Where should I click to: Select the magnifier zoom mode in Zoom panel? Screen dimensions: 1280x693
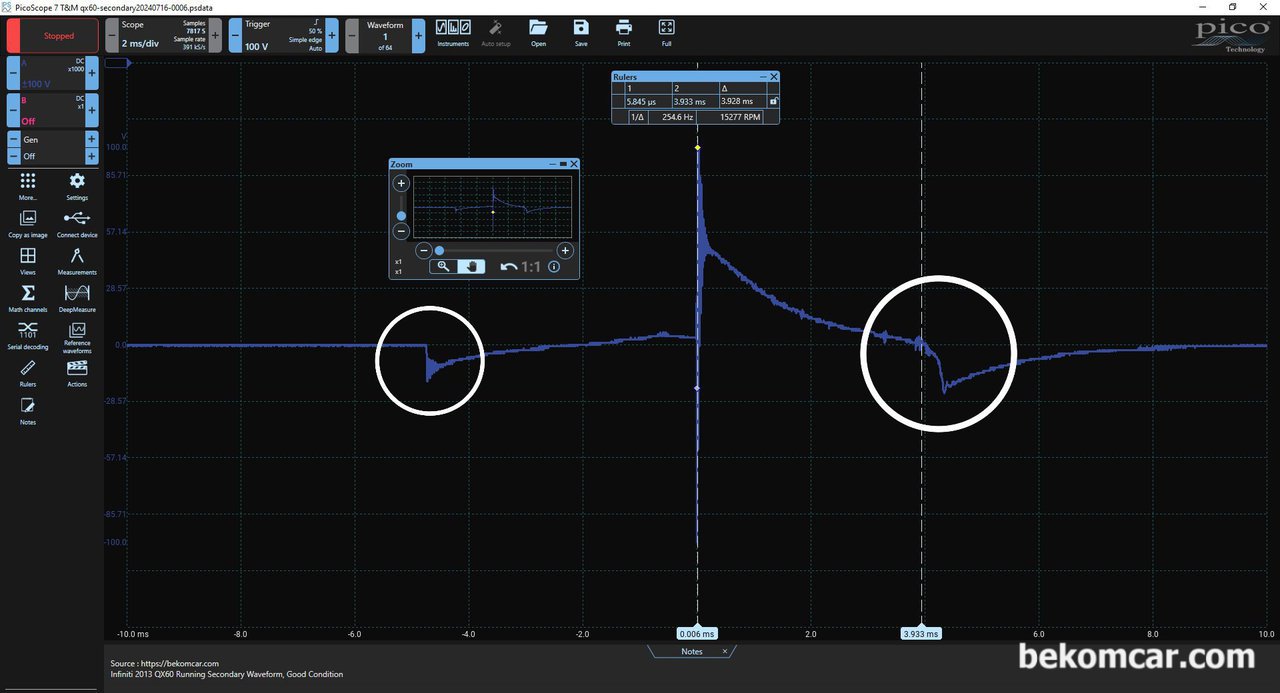point(443,266)
